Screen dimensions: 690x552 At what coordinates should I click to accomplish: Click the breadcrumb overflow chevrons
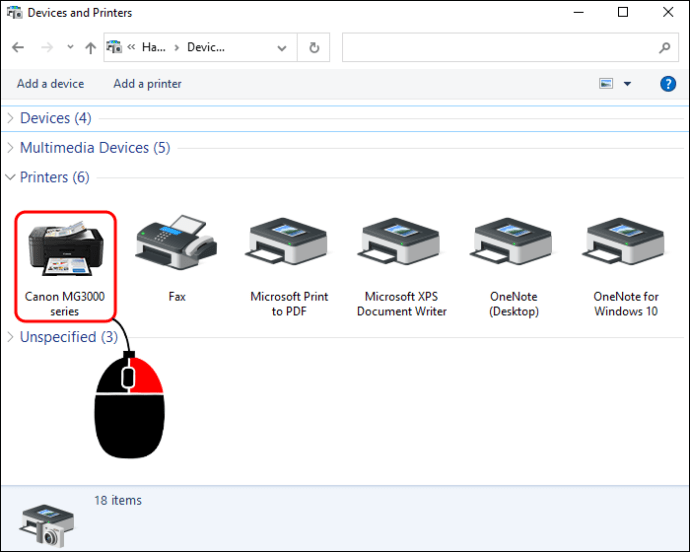click(x=131, y=47)
